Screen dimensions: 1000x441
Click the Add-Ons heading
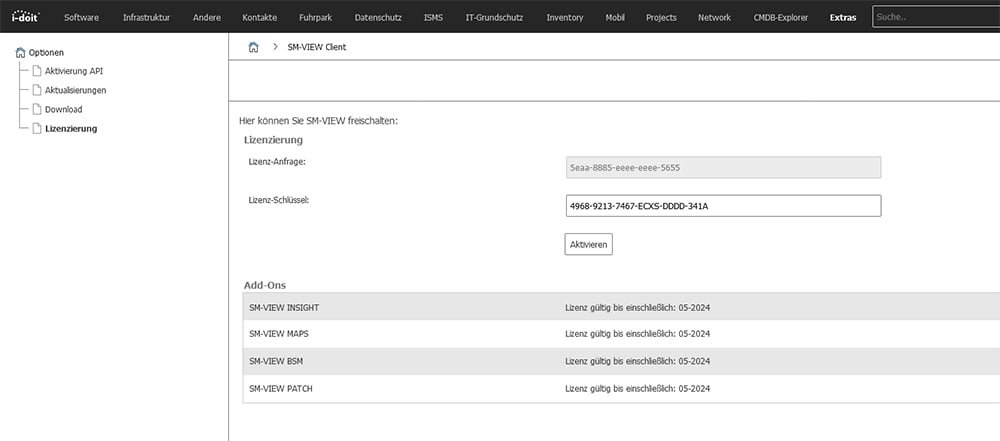coord(265,285)
